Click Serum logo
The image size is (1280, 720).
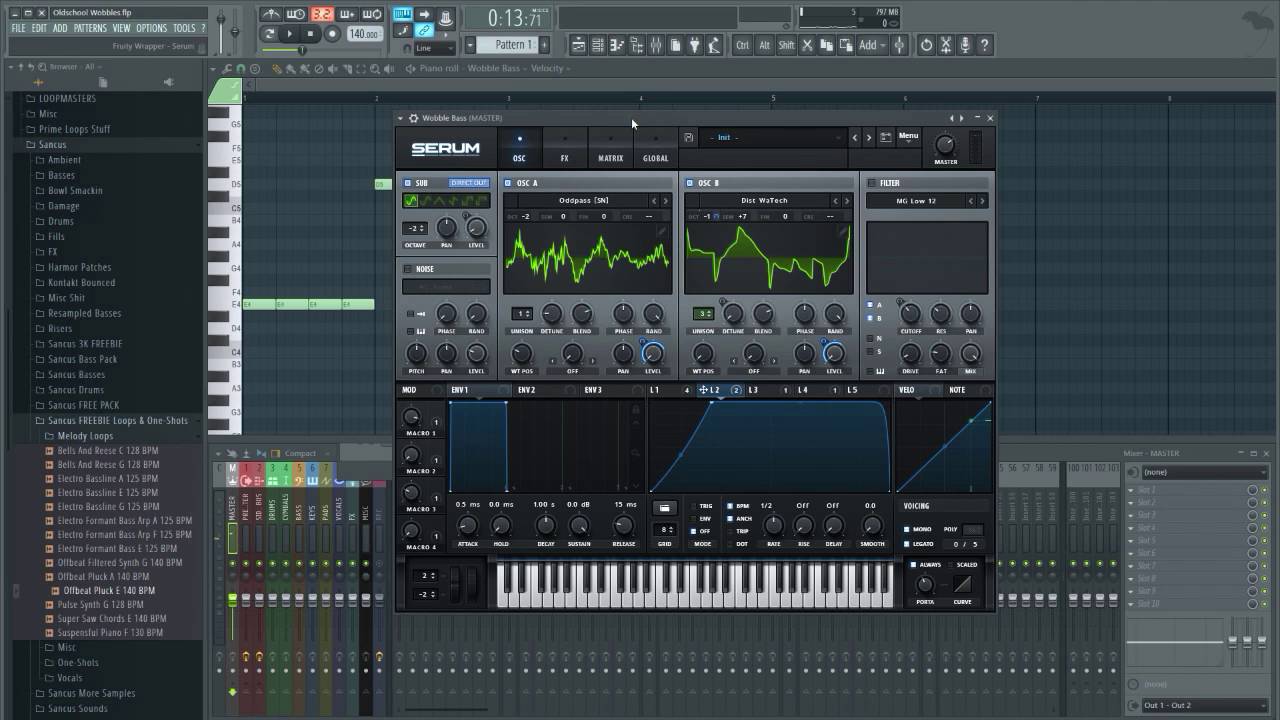pos(445,149)
